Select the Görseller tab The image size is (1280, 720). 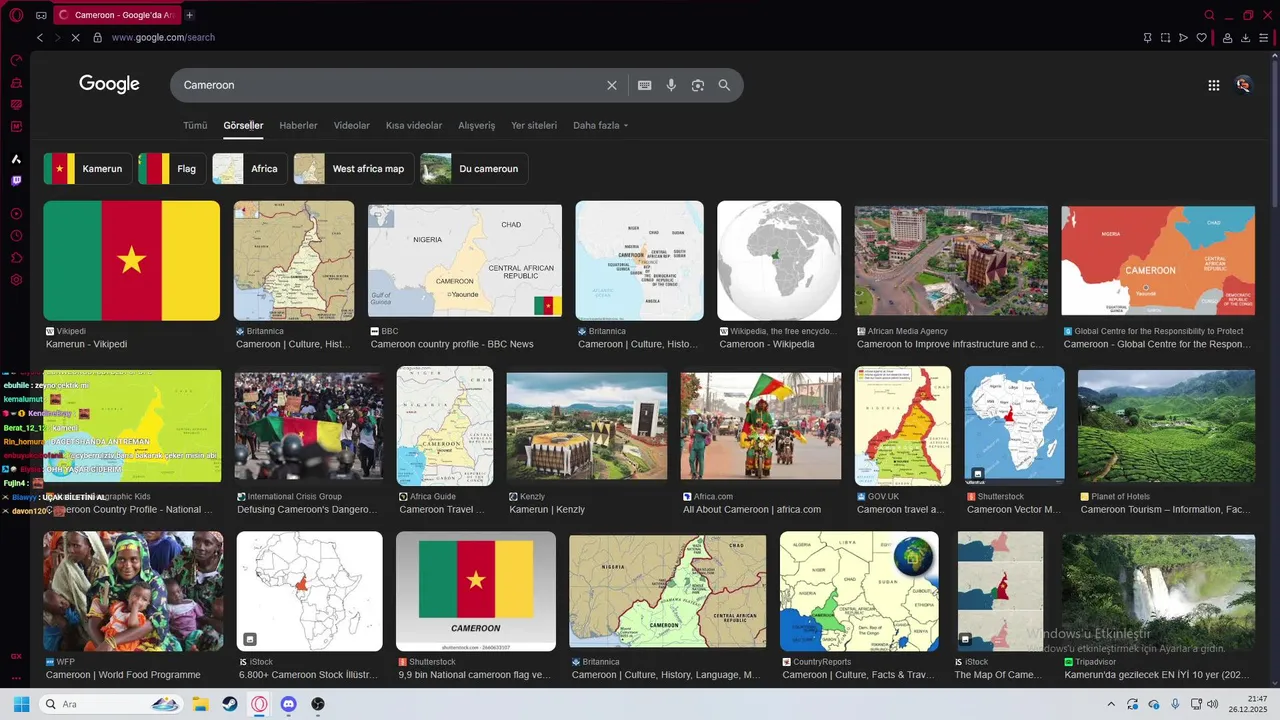pos(243,125)
